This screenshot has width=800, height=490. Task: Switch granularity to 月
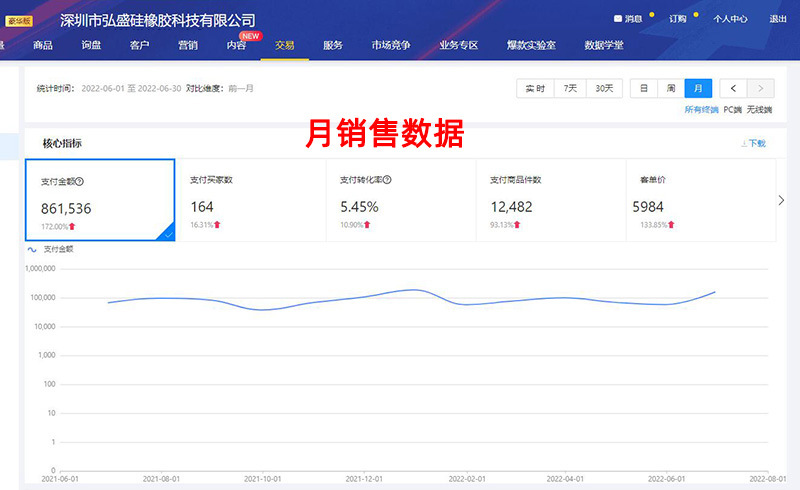click(698, 88)
